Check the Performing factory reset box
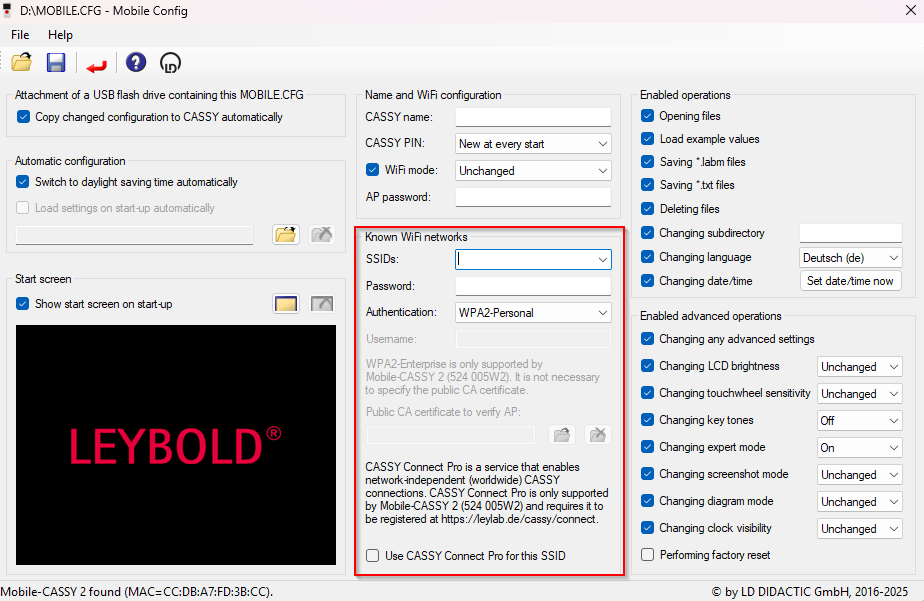Viewport: 924px width, 601px height. pyautogui.click(x=648, y=554)
